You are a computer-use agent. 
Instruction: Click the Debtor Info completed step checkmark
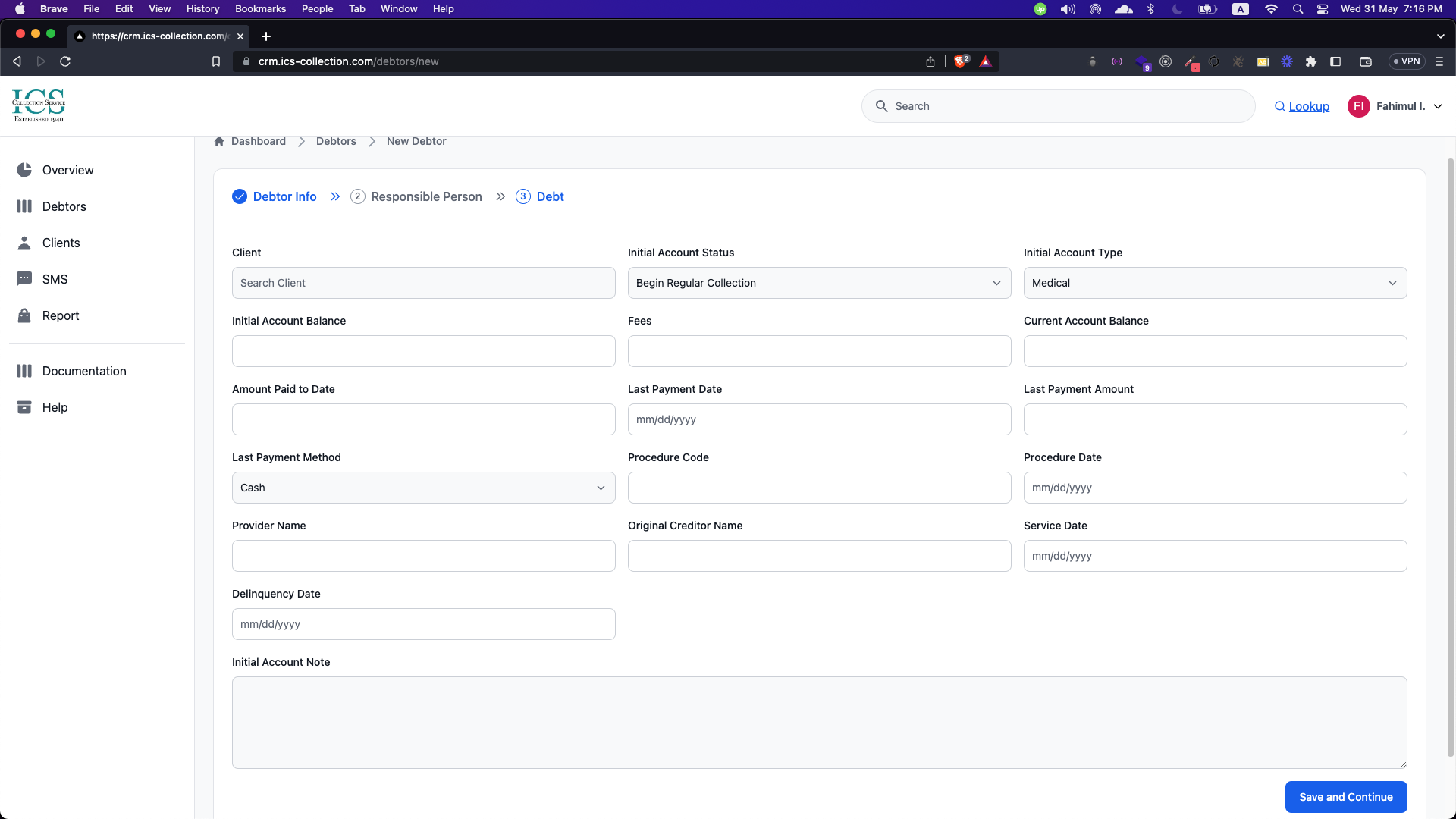240,196
